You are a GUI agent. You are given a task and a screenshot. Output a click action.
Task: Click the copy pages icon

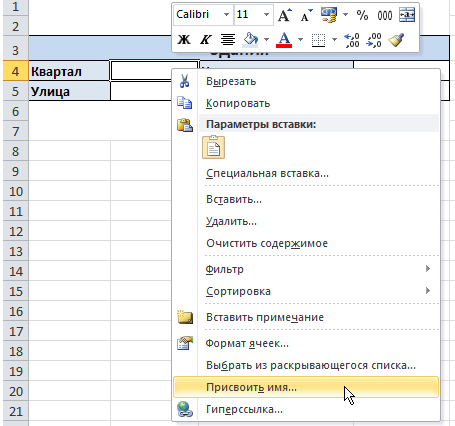pyautogui.click(x=184, y=103)
